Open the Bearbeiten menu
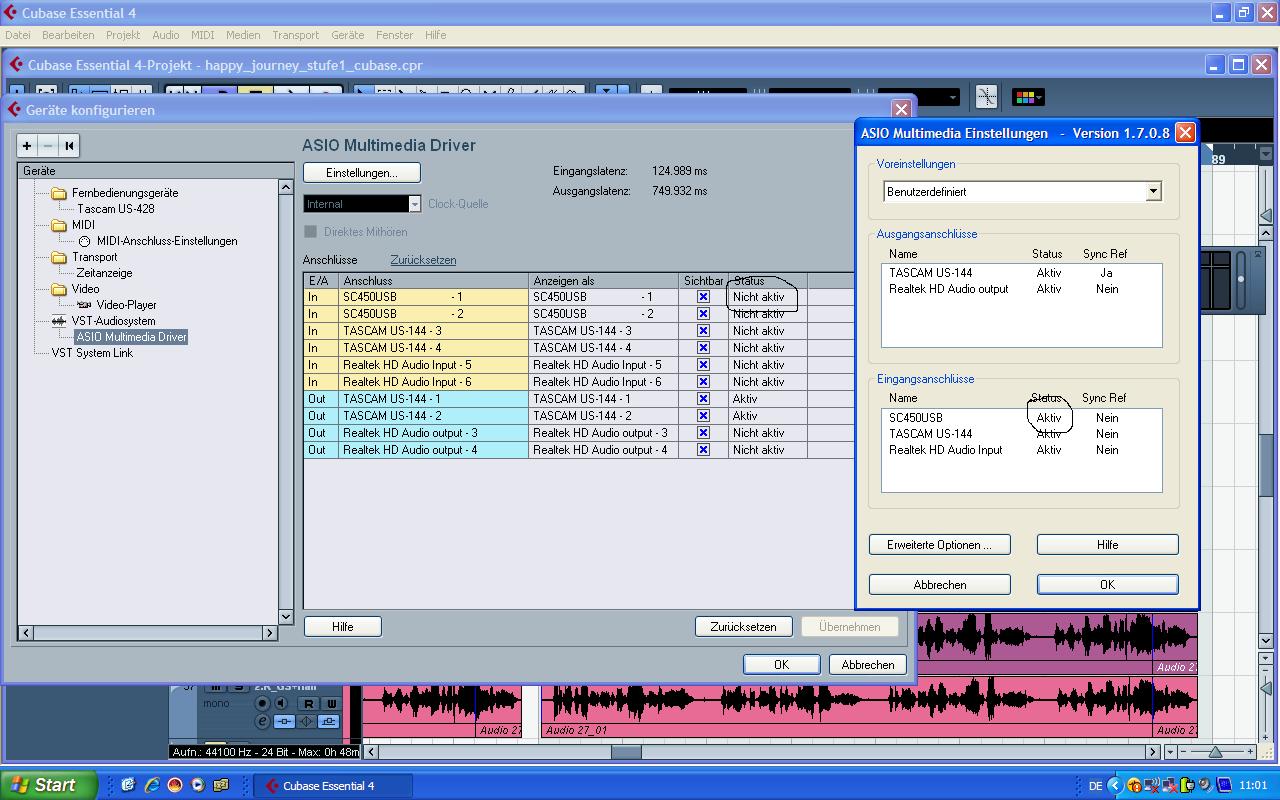1280x800 pixels. coord(68,35)
